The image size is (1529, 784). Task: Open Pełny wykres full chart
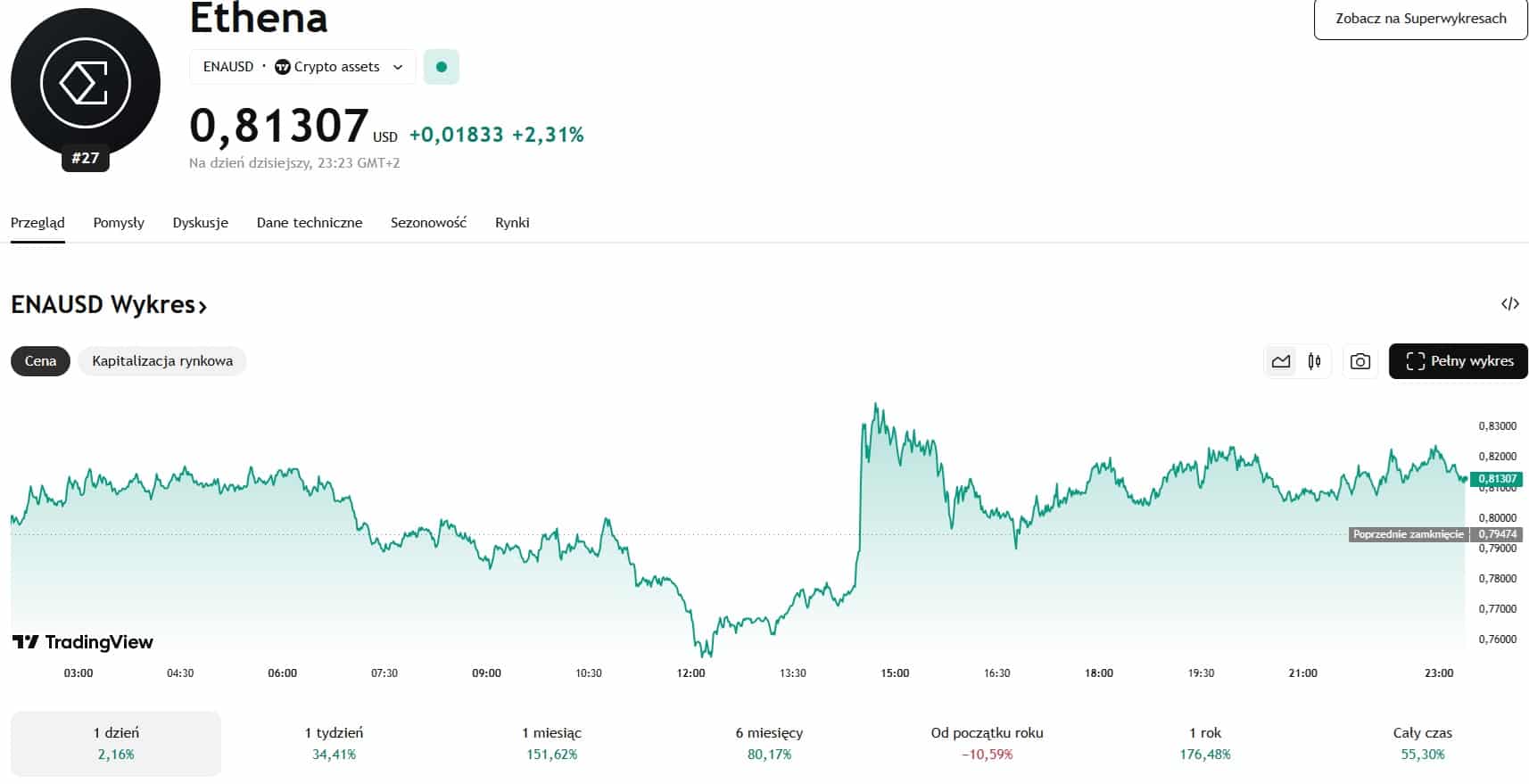(x=1458, y=361)
